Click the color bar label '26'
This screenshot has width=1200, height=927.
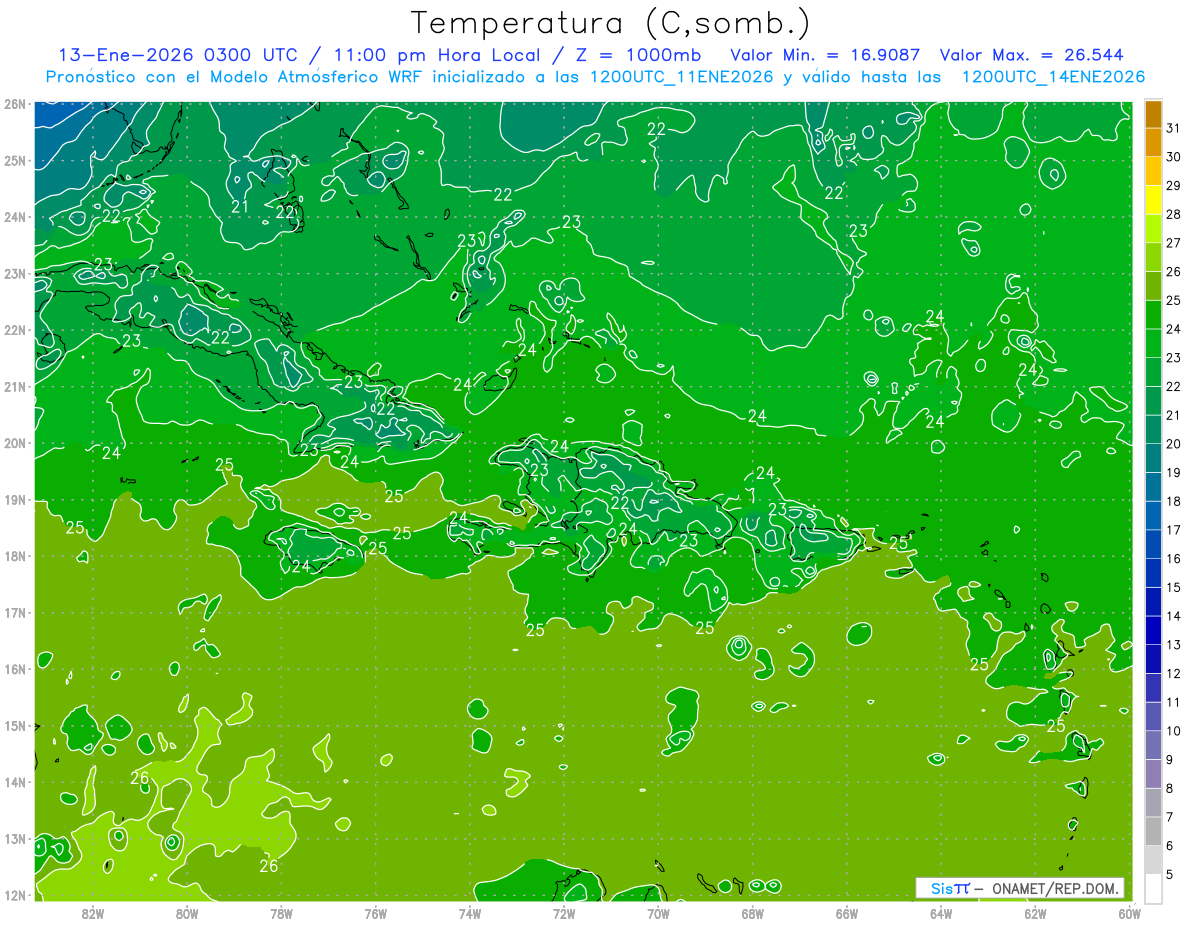[x=1173, y=272]
